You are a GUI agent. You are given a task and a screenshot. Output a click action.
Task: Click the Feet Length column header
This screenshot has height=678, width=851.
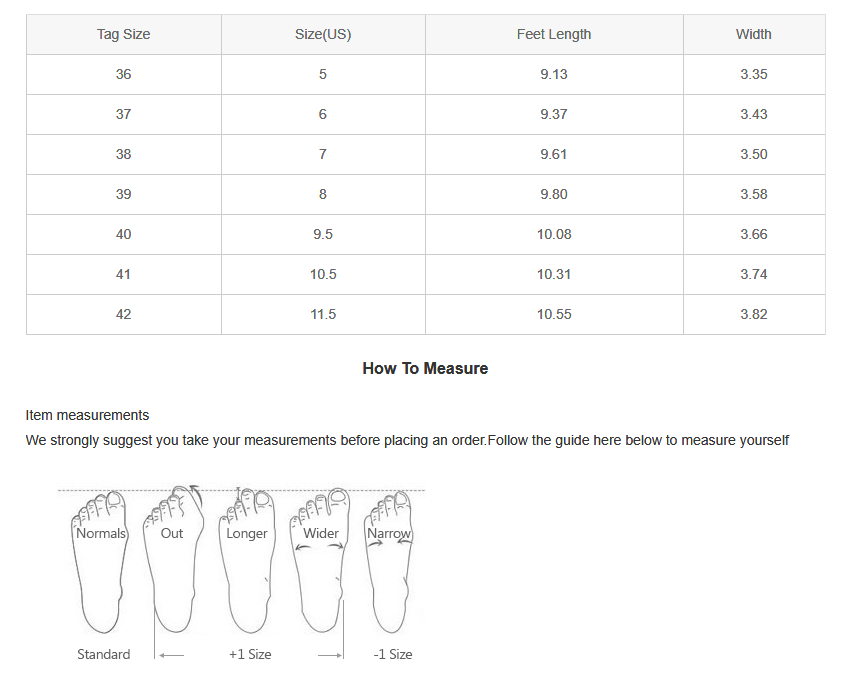[554, 34]
